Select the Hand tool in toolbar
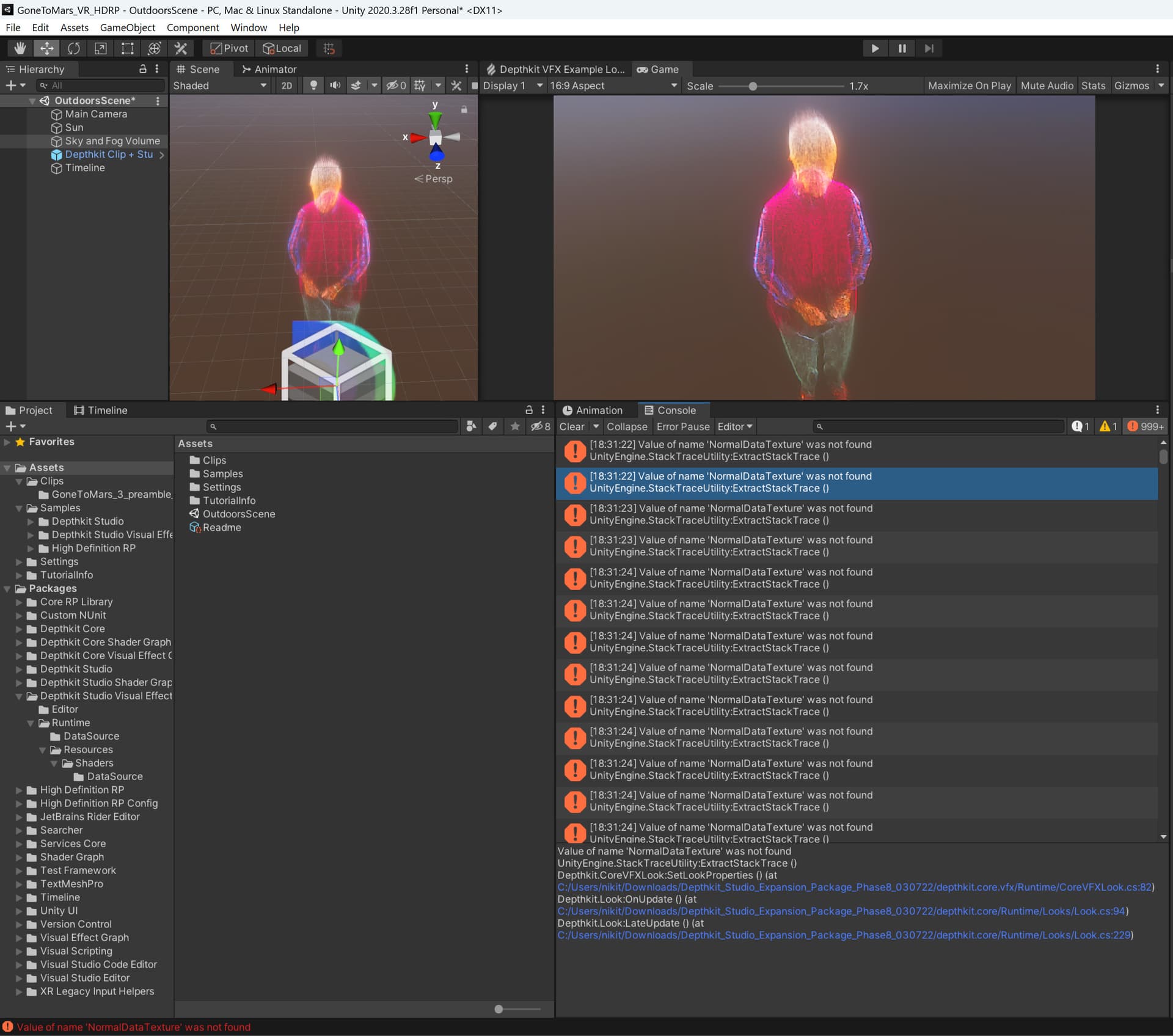 tap(20, 48)
